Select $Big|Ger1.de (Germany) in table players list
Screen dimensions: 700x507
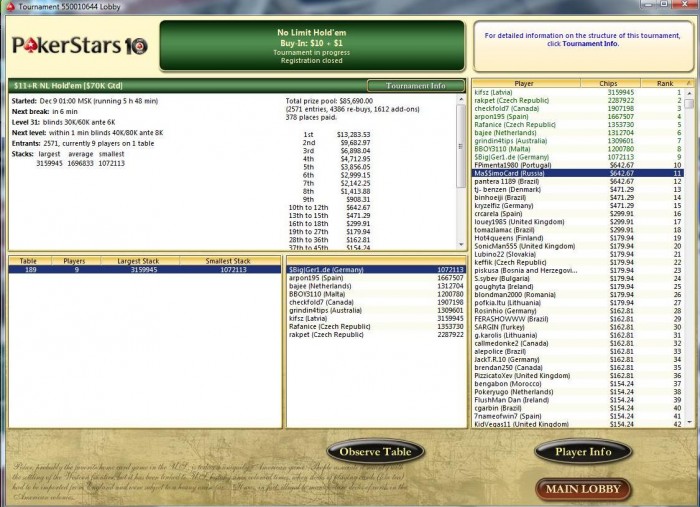(376, 270)
